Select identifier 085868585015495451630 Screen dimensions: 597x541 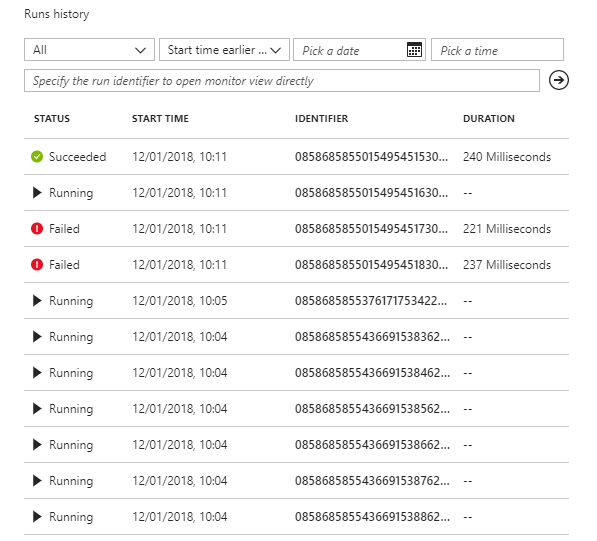(x=371, y=193)
